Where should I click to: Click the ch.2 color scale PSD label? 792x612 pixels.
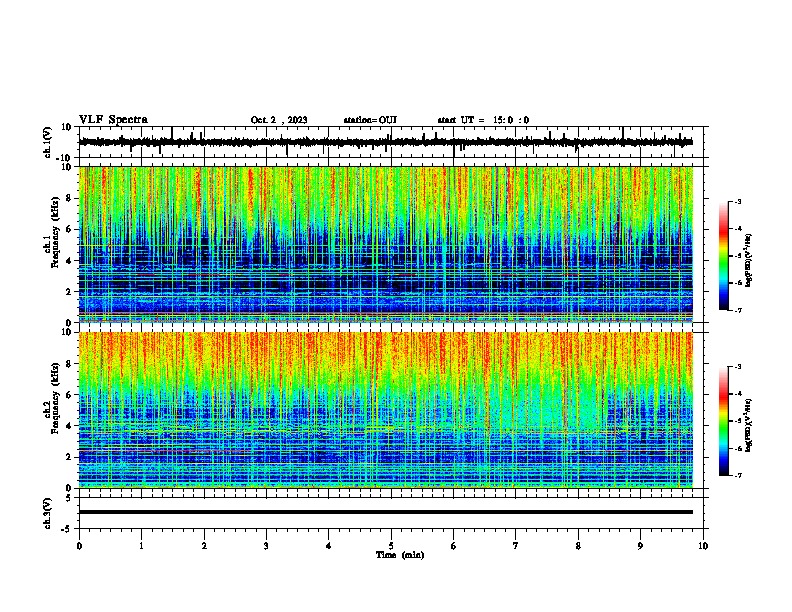coord(749,425)
